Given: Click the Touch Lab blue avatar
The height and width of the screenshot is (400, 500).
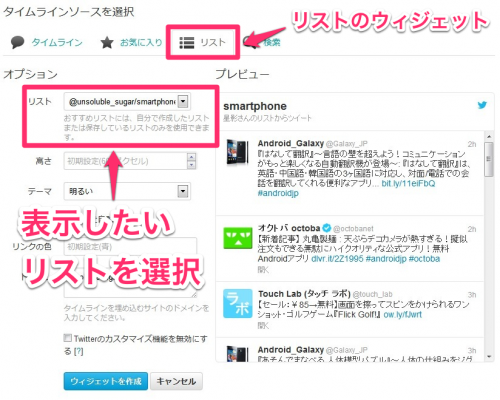Looking at the screenshot, I should [x=238, y=303].
